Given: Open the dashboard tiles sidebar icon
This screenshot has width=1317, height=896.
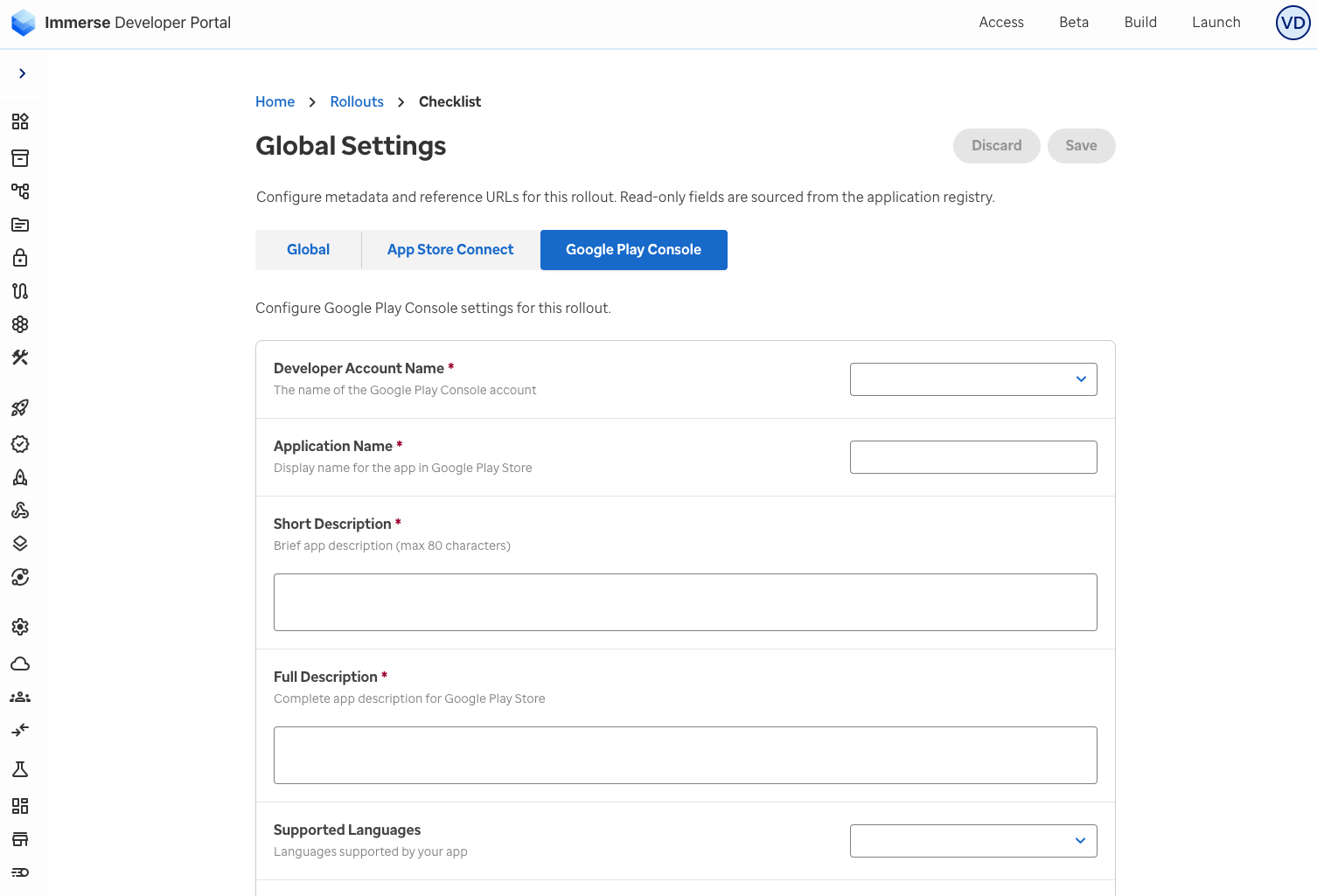Looking at the screenshot, I should 20,806.
